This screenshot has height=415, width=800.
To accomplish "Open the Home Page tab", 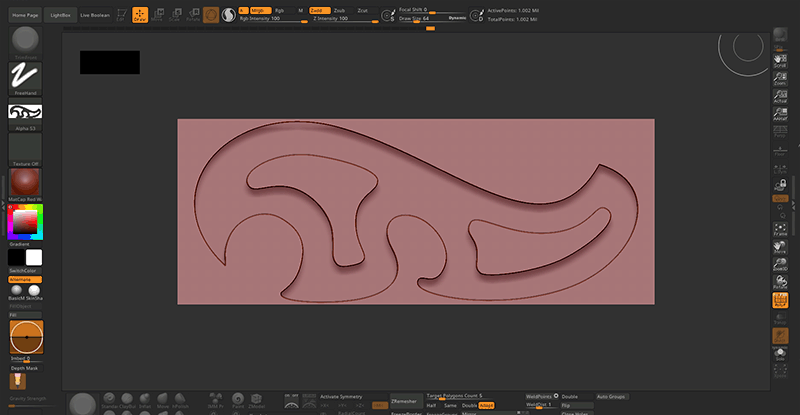I will click(26, 15).
